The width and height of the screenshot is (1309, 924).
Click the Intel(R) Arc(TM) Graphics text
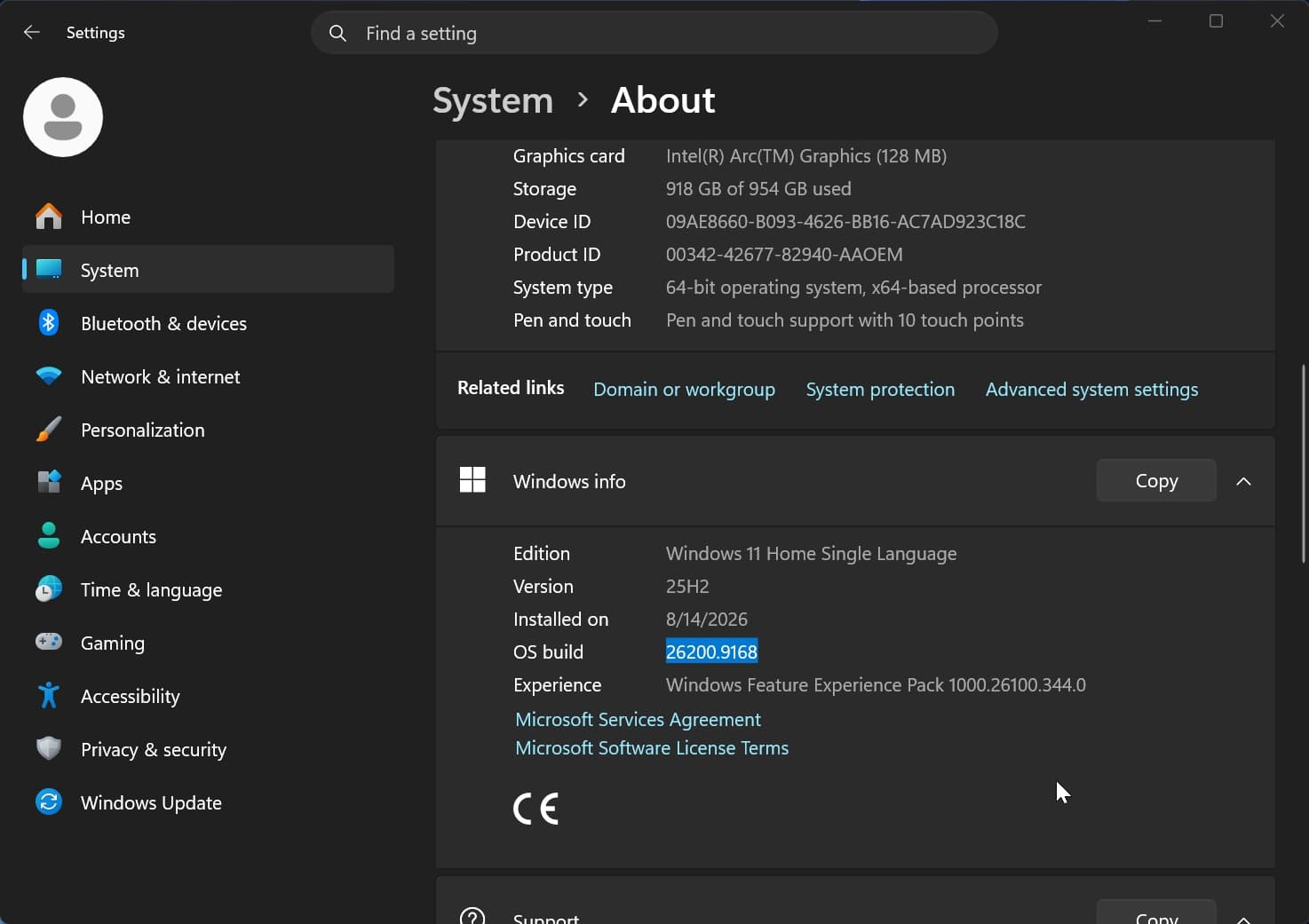[x=806, y=156]
